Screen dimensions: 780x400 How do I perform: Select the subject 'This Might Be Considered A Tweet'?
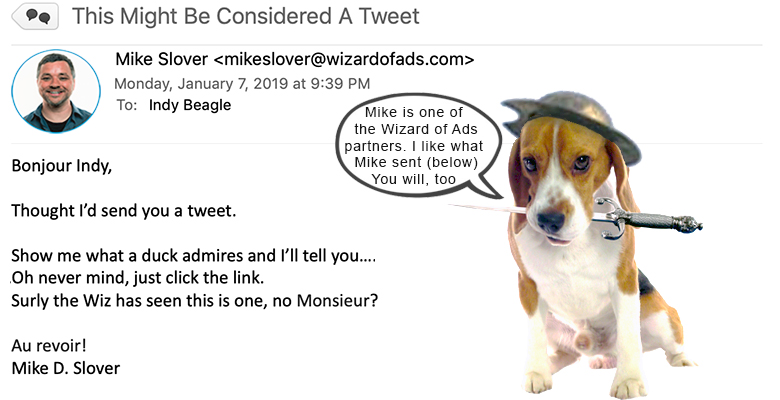click(246, 16)
